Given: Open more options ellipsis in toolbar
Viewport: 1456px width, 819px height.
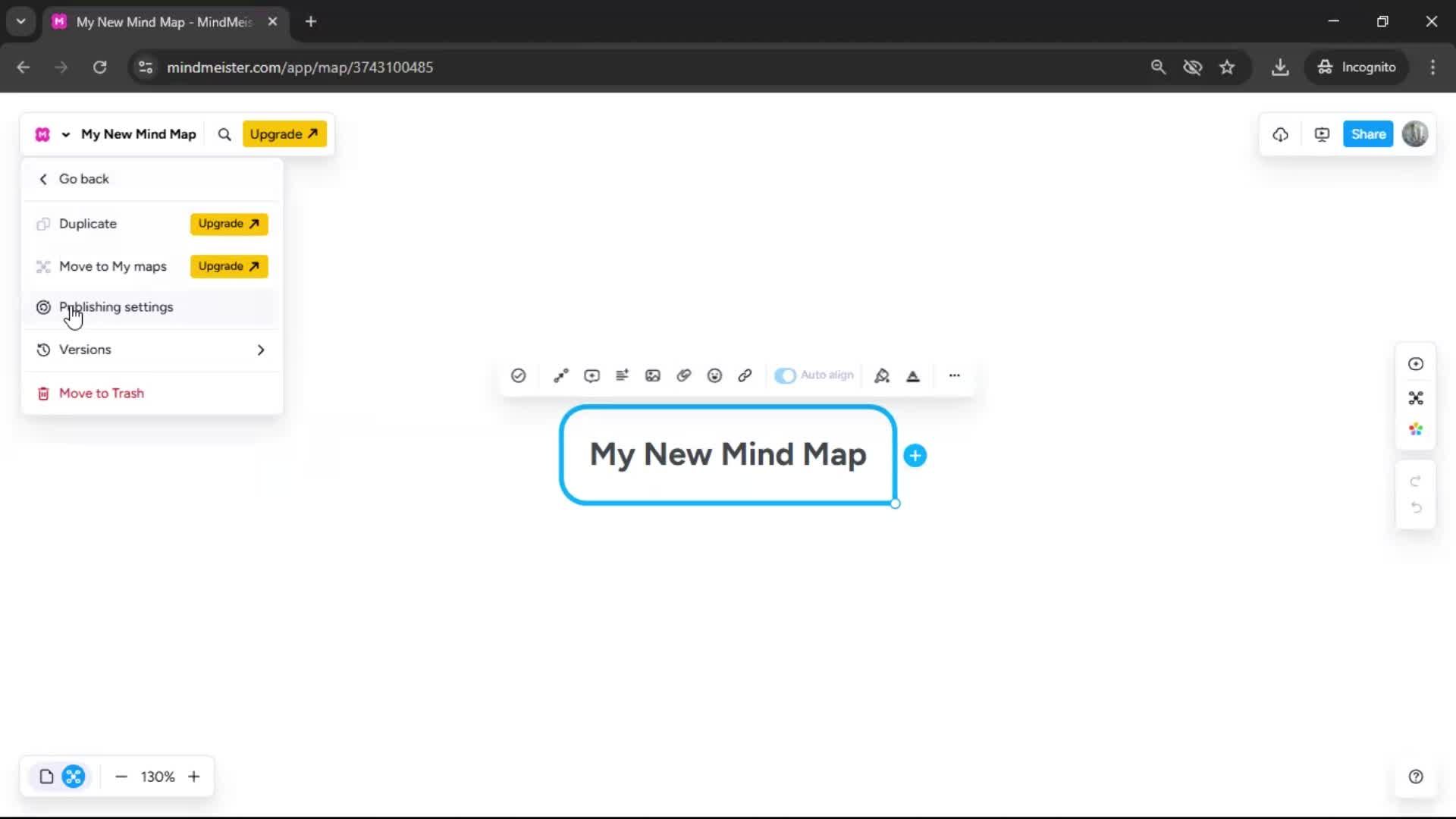Looking at the screenshot, I should click(955, 375).
